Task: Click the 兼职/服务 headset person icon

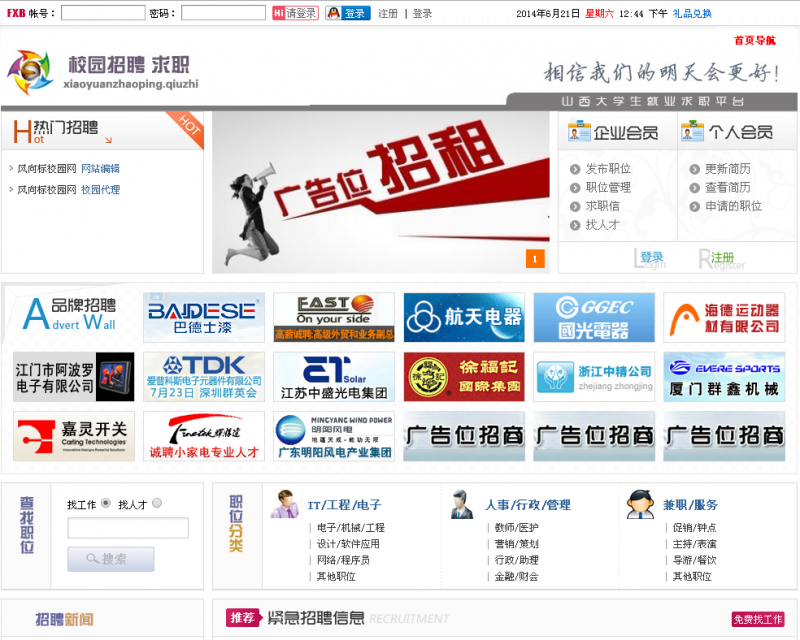Action: pyautogui.click(x=640, y=504)
